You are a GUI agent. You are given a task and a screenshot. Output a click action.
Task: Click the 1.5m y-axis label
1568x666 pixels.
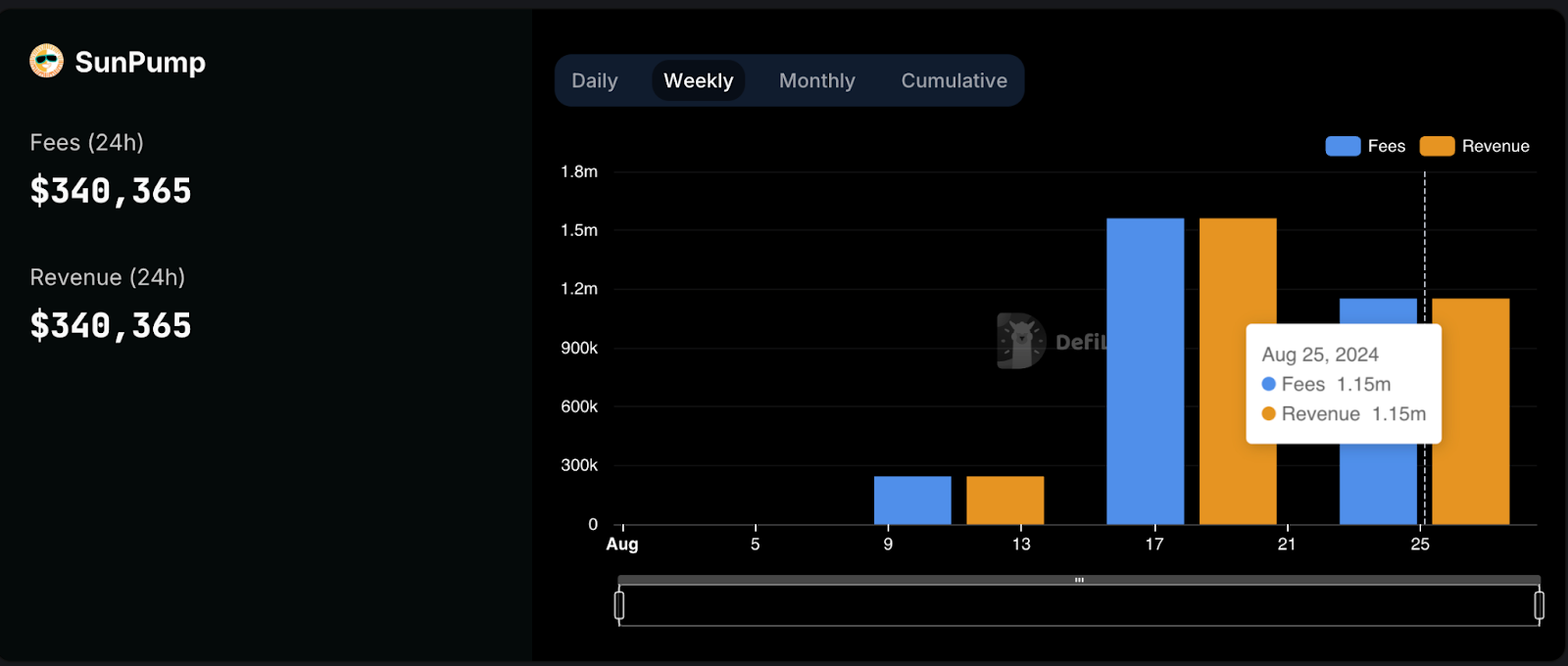pyautogui.click(x=579, y=230)
